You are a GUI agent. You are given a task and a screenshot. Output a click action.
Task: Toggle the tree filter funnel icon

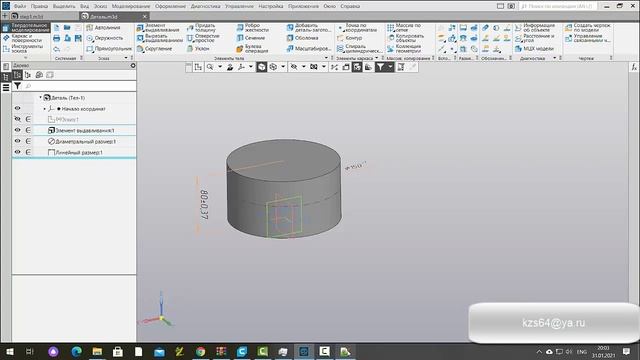click(x=18, y=86)
